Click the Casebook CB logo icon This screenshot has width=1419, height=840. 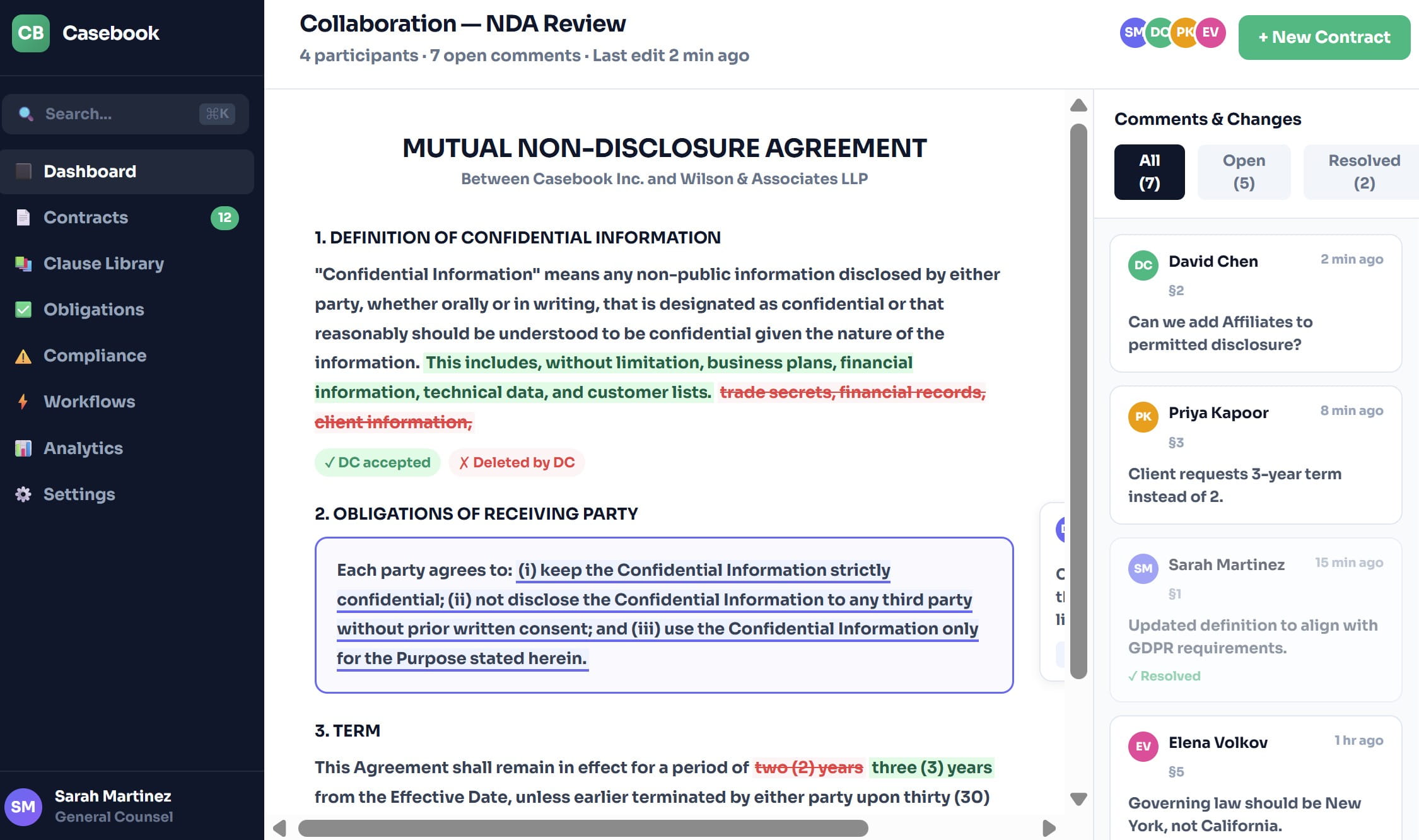point(30,33)
